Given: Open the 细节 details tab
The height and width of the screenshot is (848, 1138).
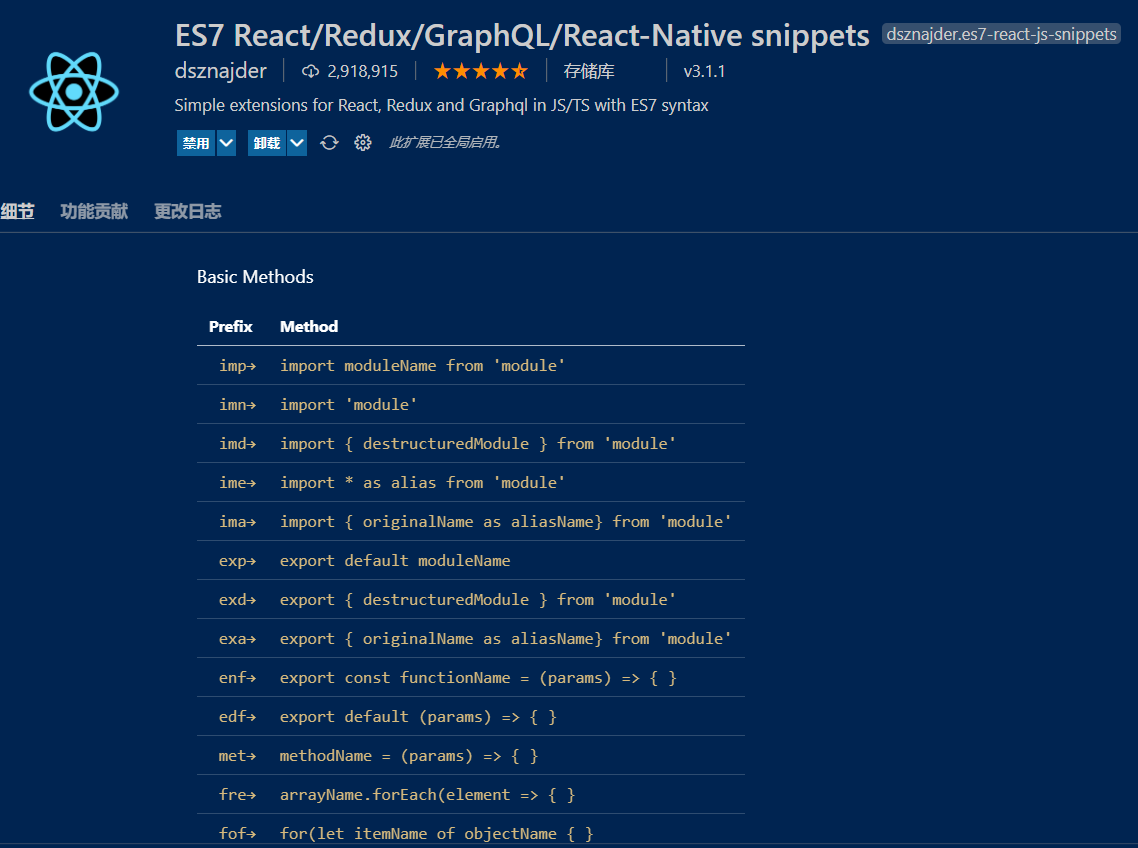Looking at the screenshot, I should (x=17, y=211).
